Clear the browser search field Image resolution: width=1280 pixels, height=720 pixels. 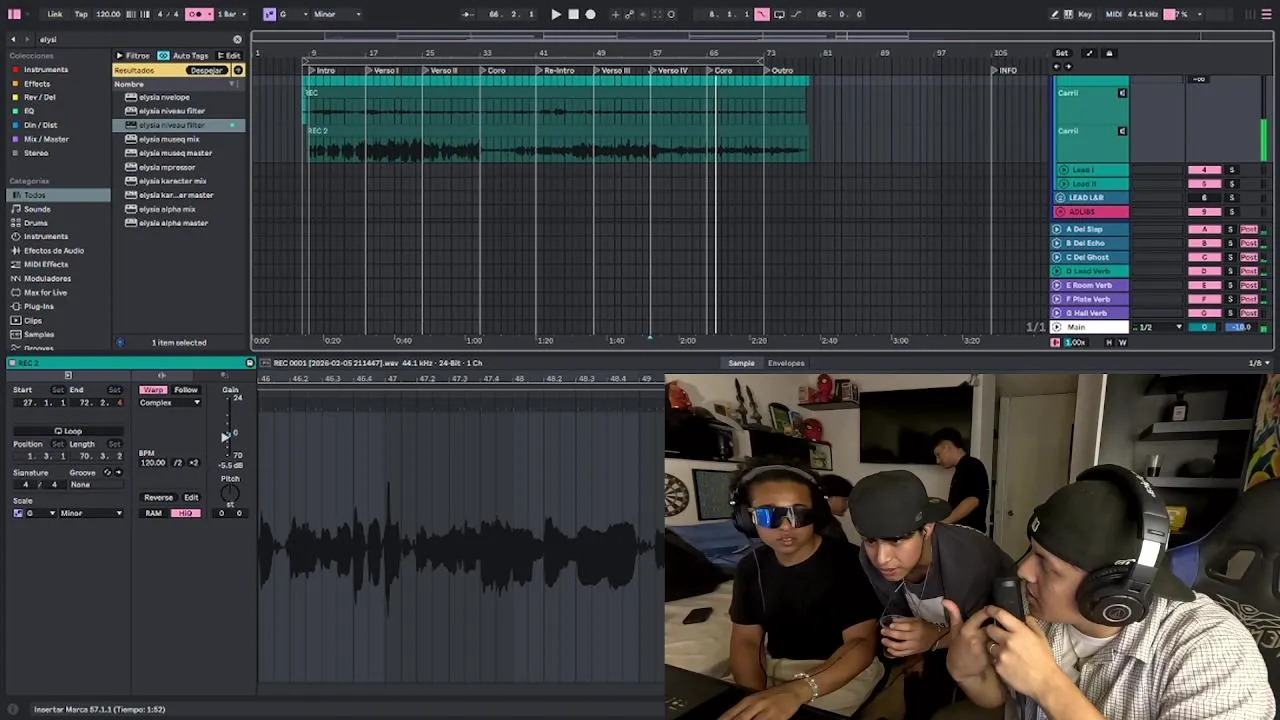(237, 39)
